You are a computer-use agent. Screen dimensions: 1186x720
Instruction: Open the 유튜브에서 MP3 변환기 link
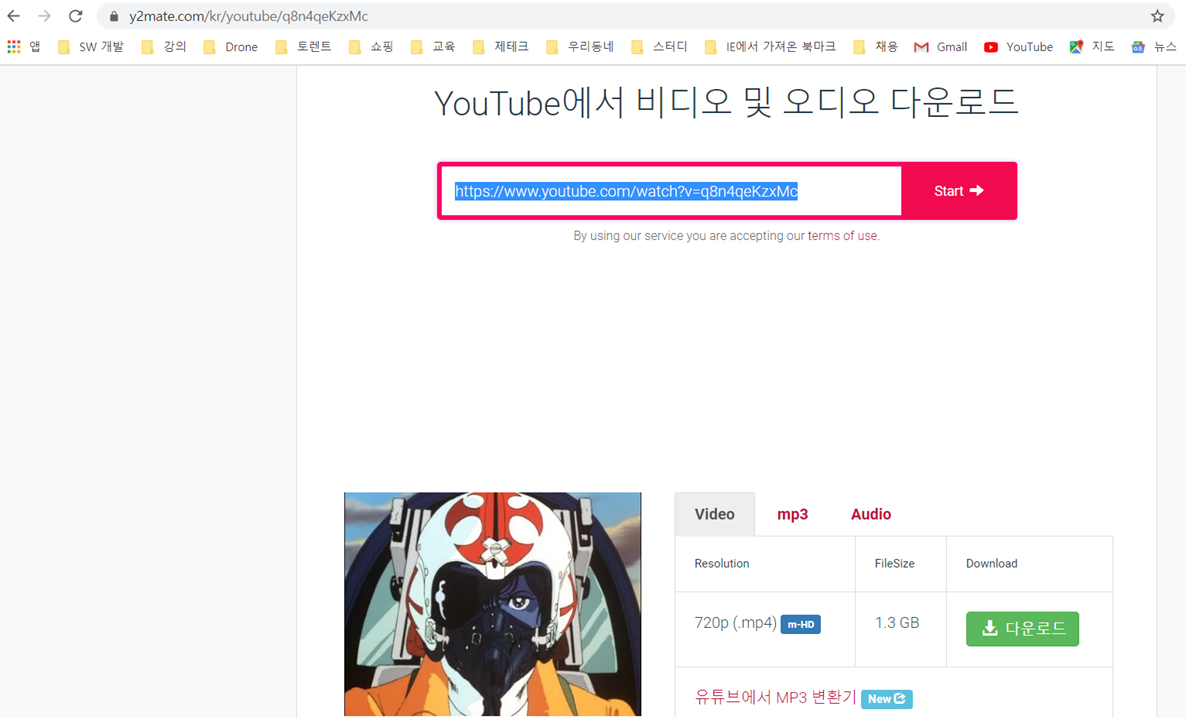(x=775, y=697)
